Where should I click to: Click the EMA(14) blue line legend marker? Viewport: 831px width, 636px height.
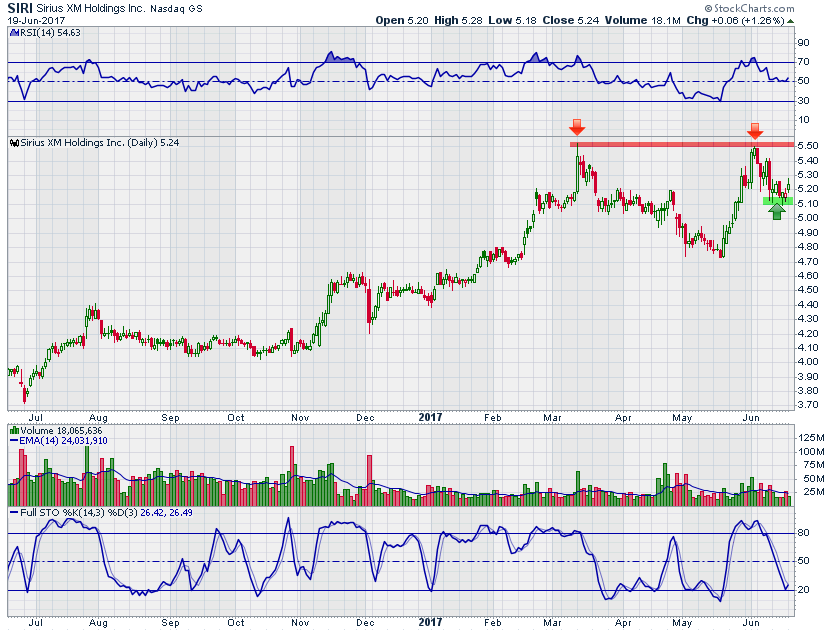point(14,441)
